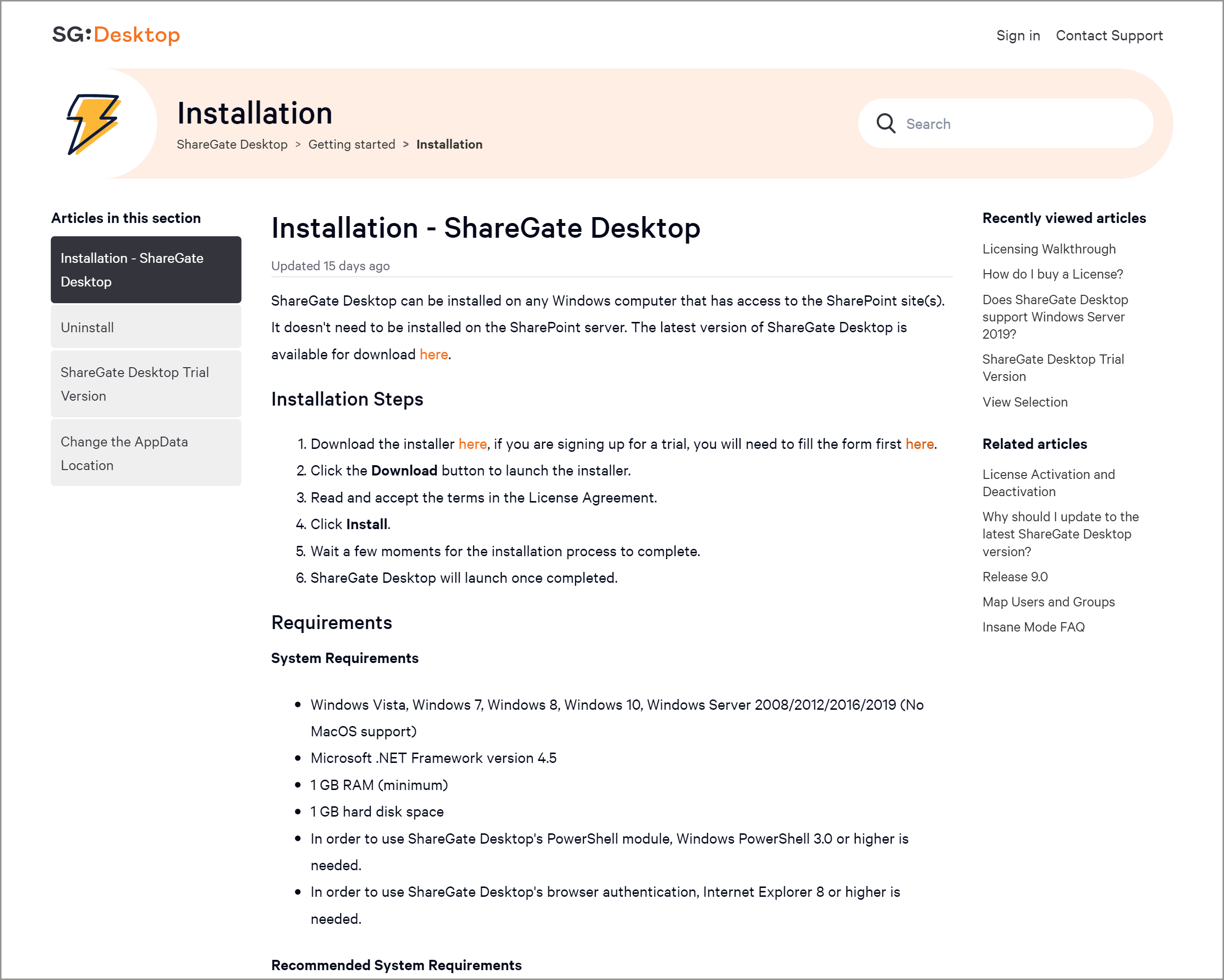Click 'here' link after 'available for download'
This screenshot has height=980, width=1224.
click(434, 355)
